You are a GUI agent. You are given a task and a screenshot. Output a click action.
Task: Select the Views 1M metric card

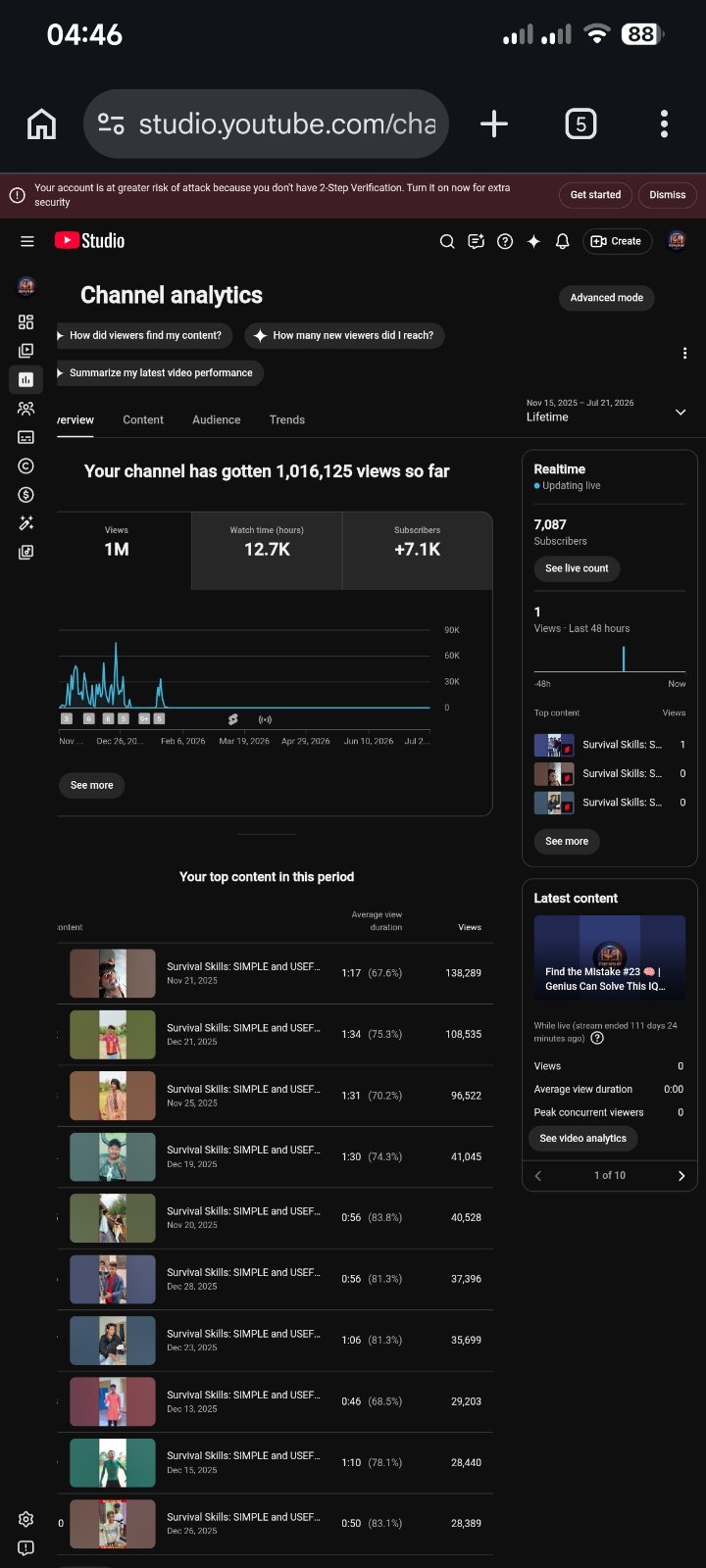coord(124,550)
